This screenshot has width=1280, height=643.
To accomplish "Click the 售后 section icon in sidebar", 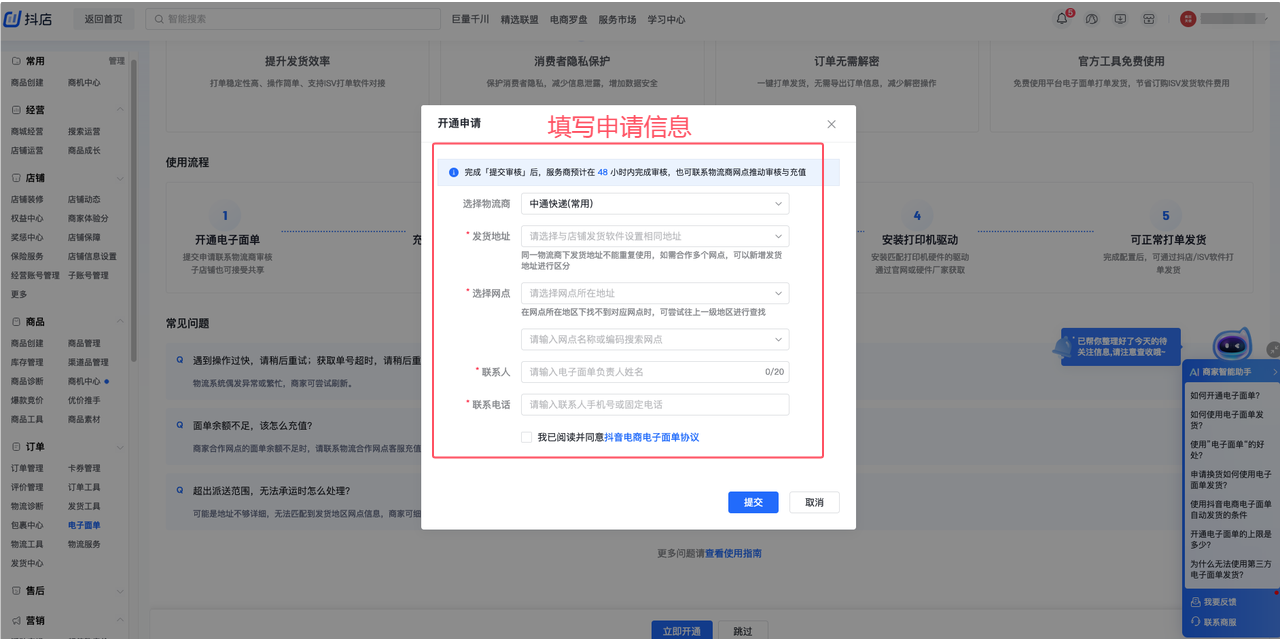I will [x=16, y=591].
